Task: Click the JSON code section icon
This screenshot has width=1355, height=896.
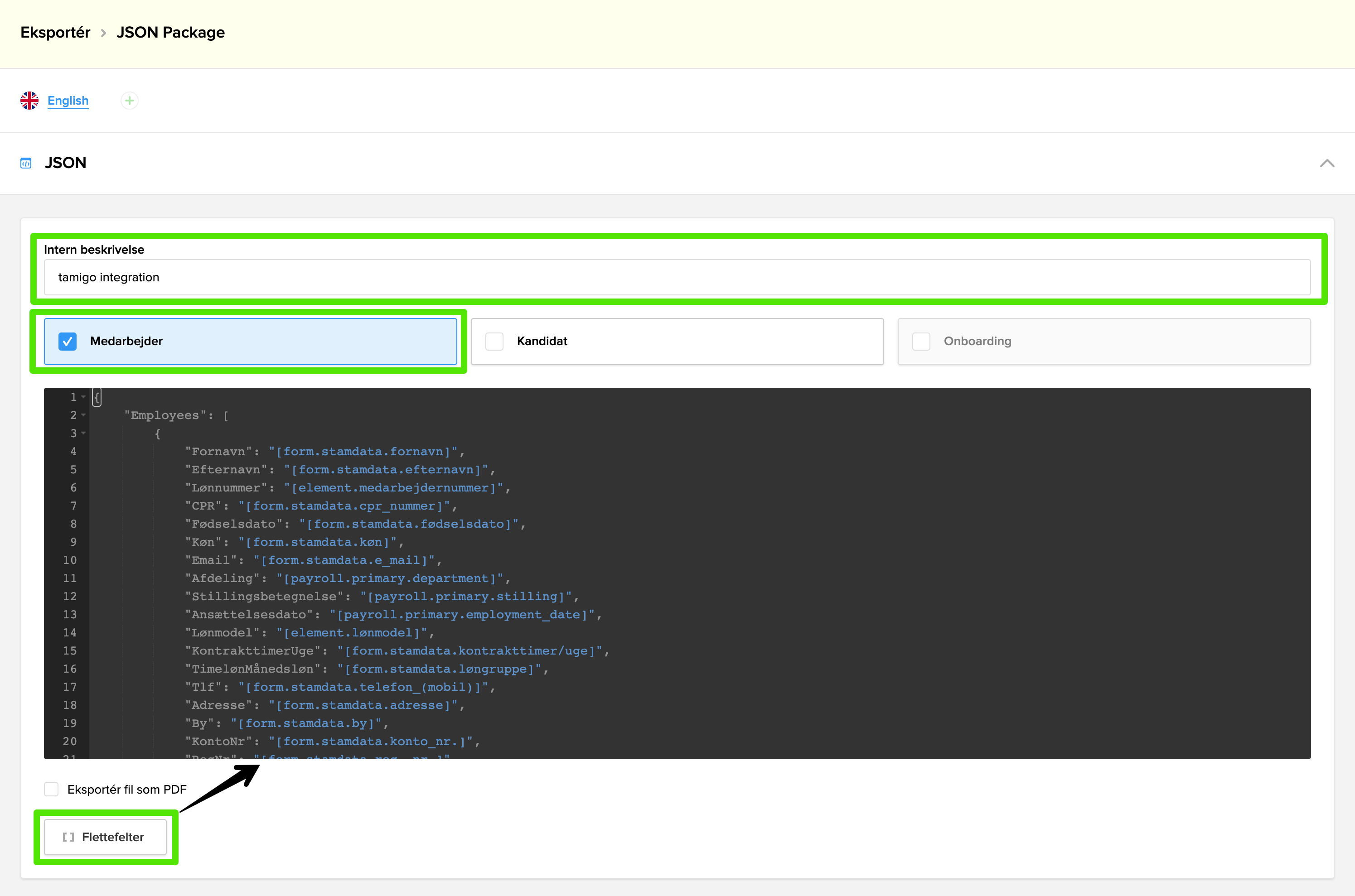Action: [26, 164]
